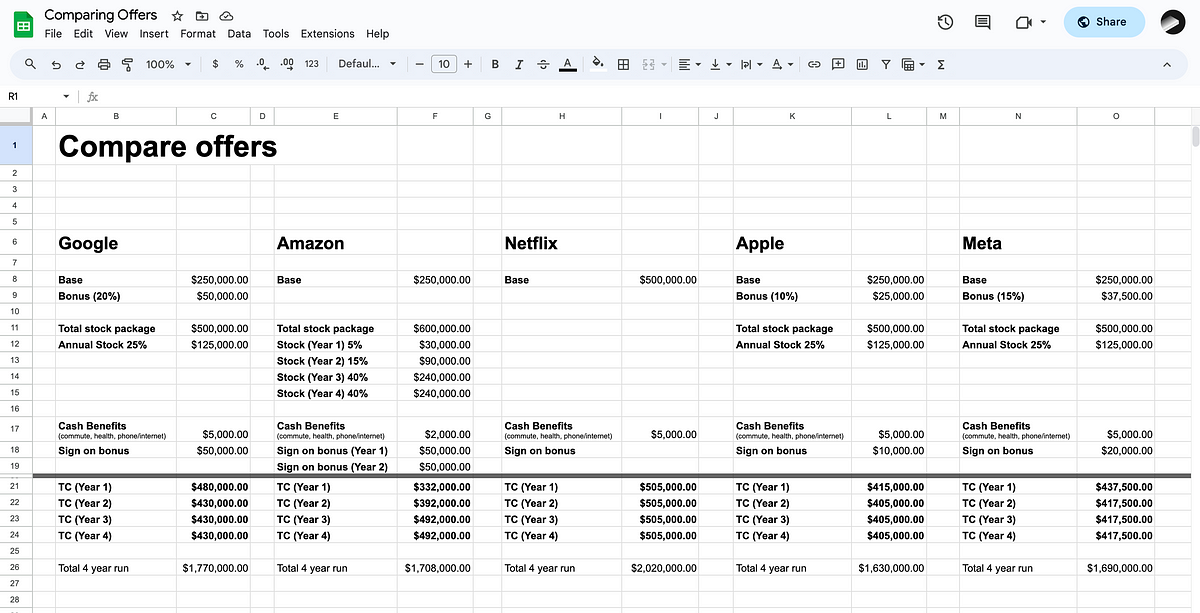Insert a comment from toolbar
The image size is (1200, 613).
coord(838,64)
